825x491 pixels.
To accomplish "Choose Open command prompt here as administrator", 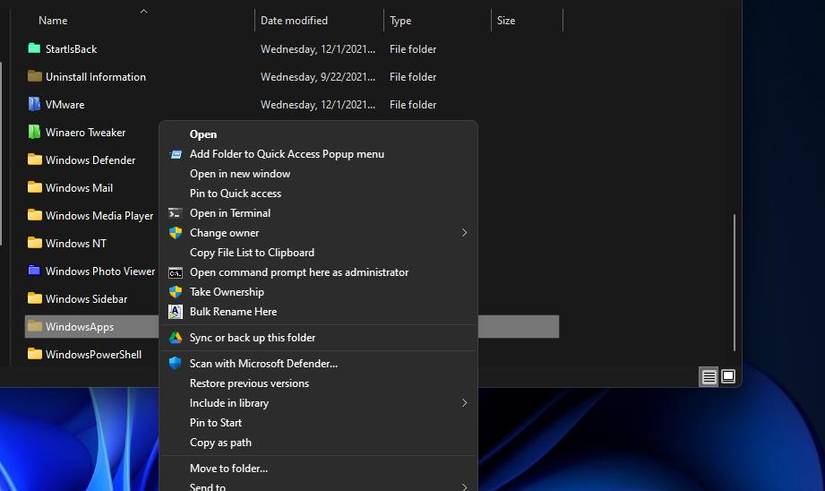I will 299,272.
